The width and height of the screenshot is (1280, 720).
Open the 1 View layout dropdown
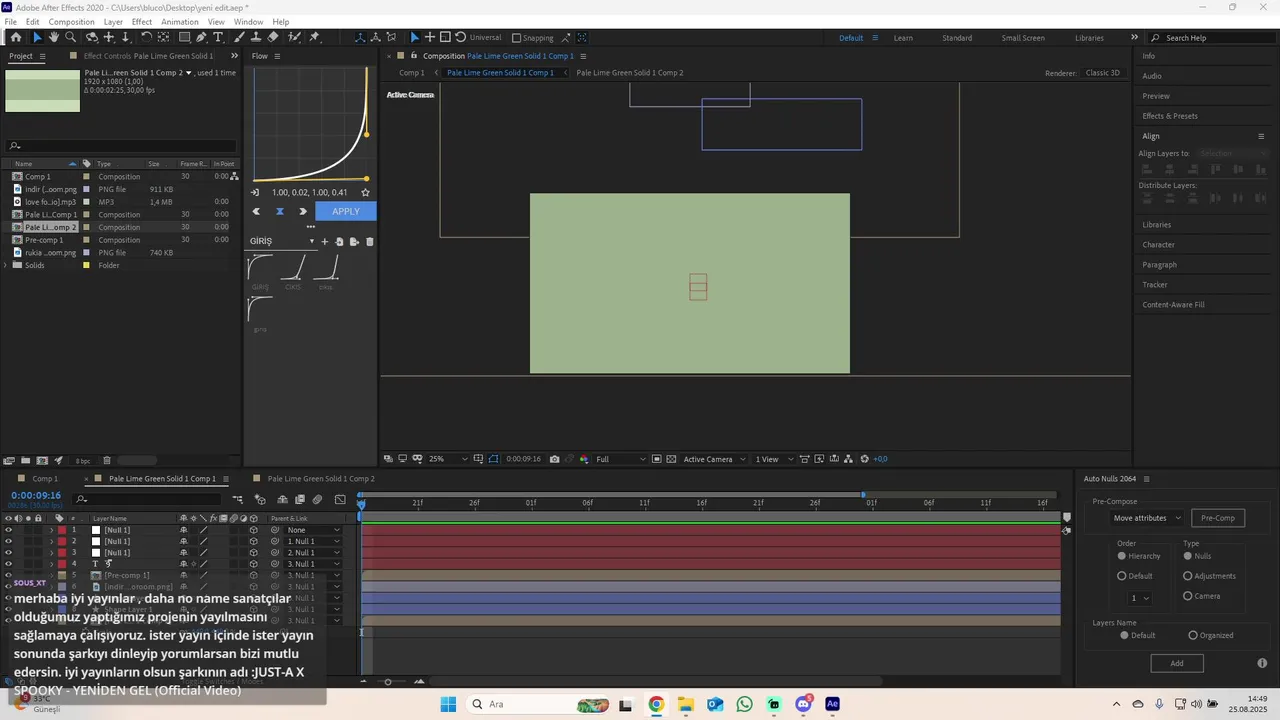pyautogui.click(x=775, y=459)
